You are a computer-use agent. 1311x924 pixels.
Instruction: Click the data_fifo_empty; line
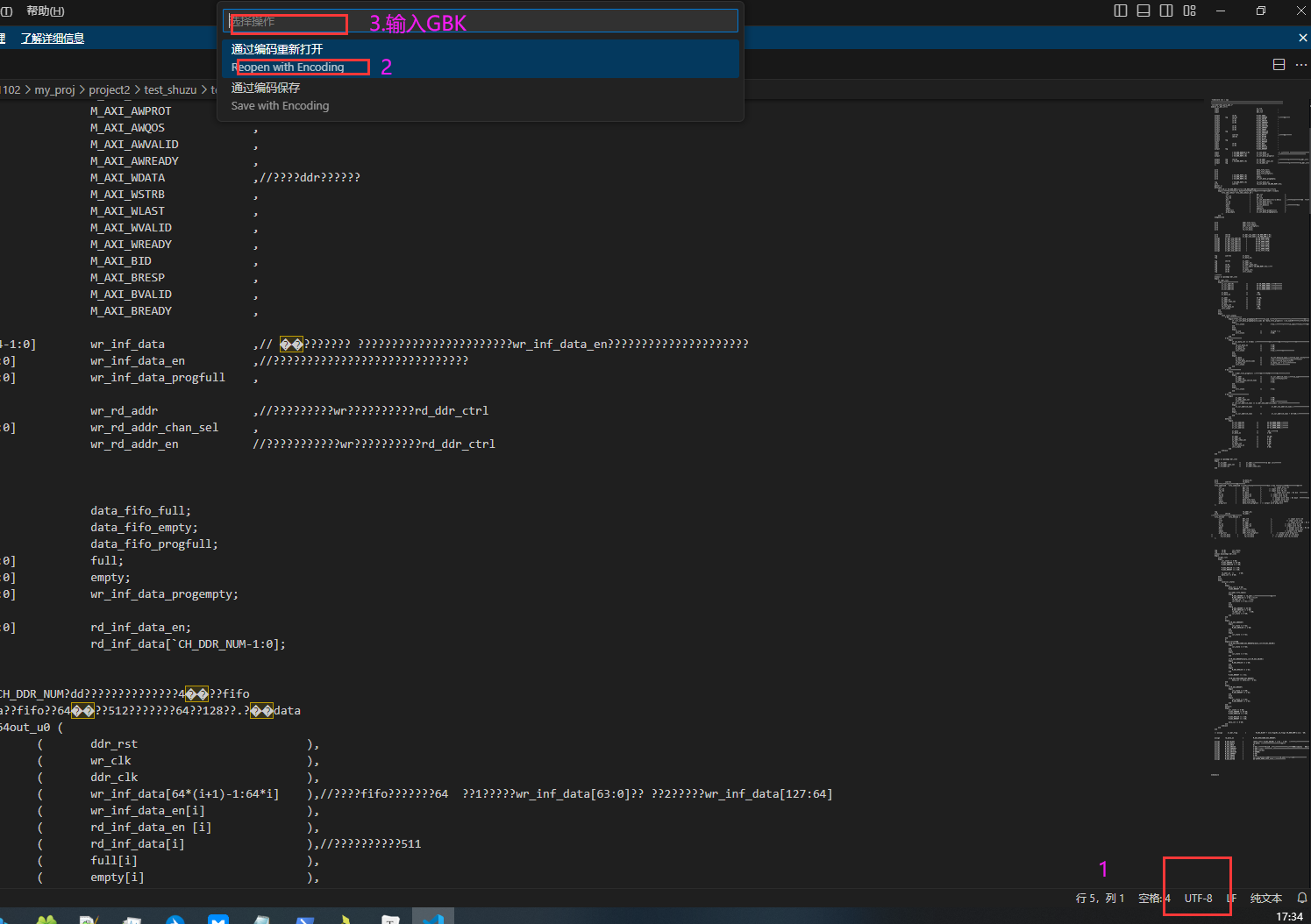point(144,528)
